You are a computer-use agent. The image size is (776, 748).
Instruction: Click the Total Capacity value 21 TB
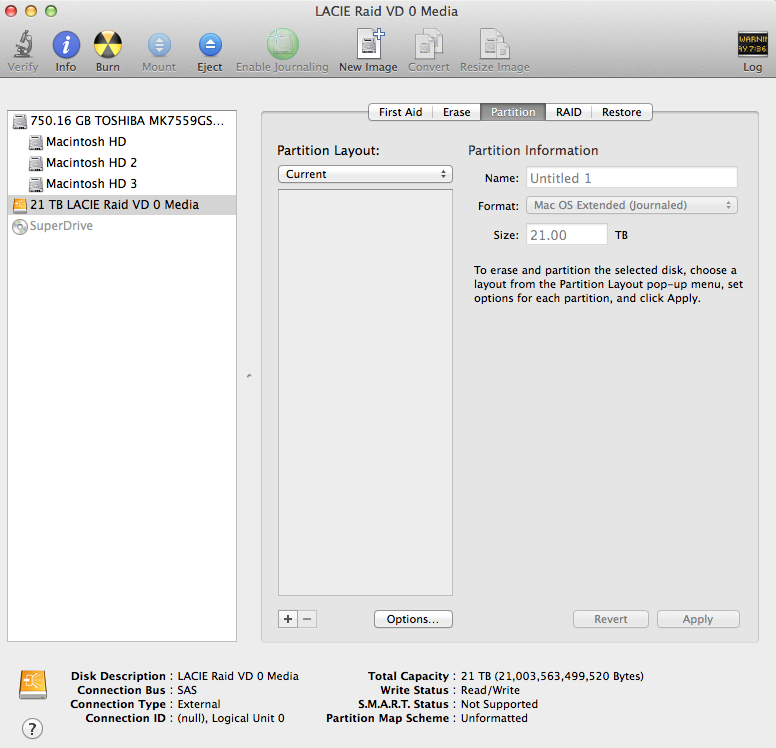click(552, 676)
